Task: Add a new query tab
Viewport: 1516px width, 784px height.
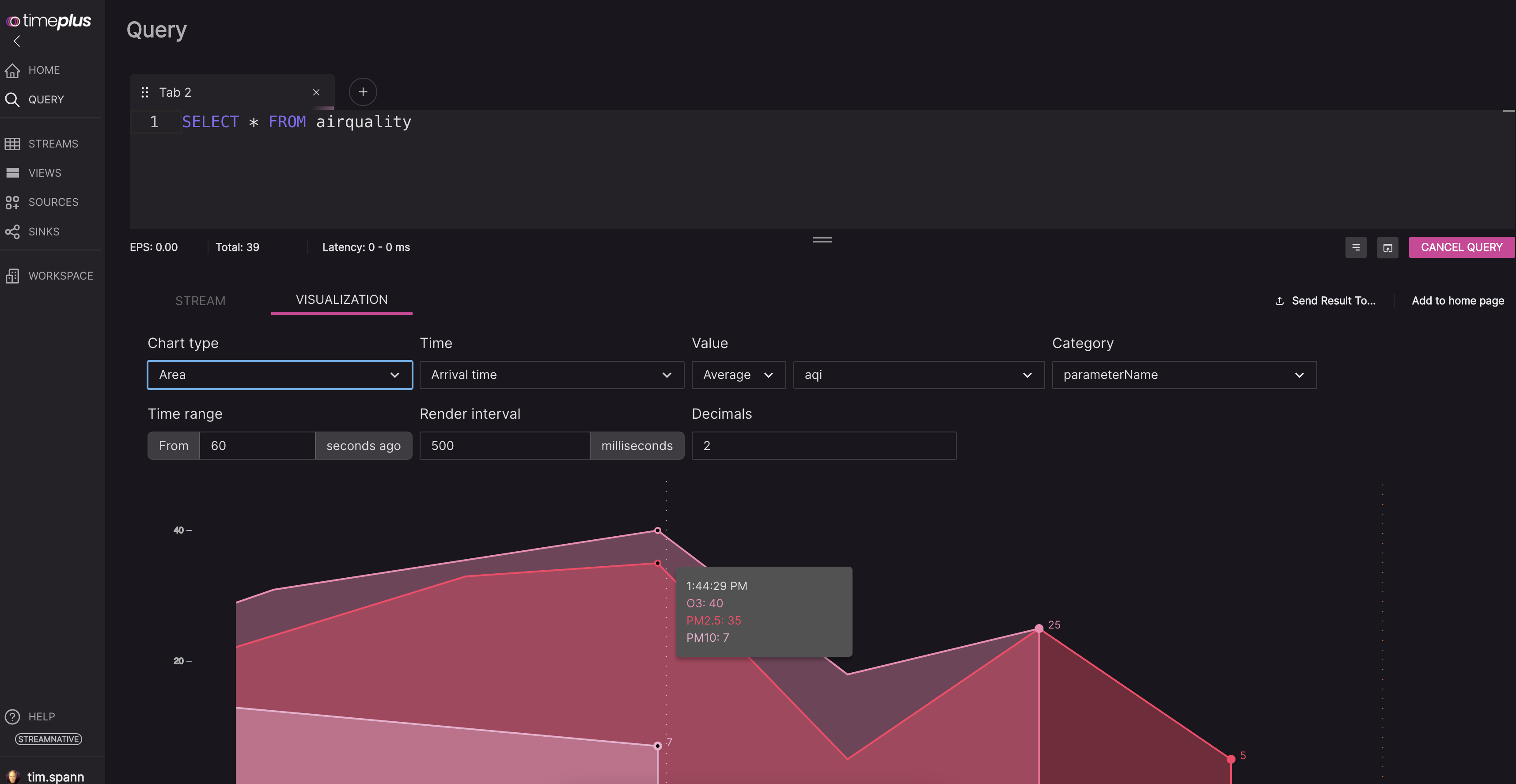Action: 363,92
